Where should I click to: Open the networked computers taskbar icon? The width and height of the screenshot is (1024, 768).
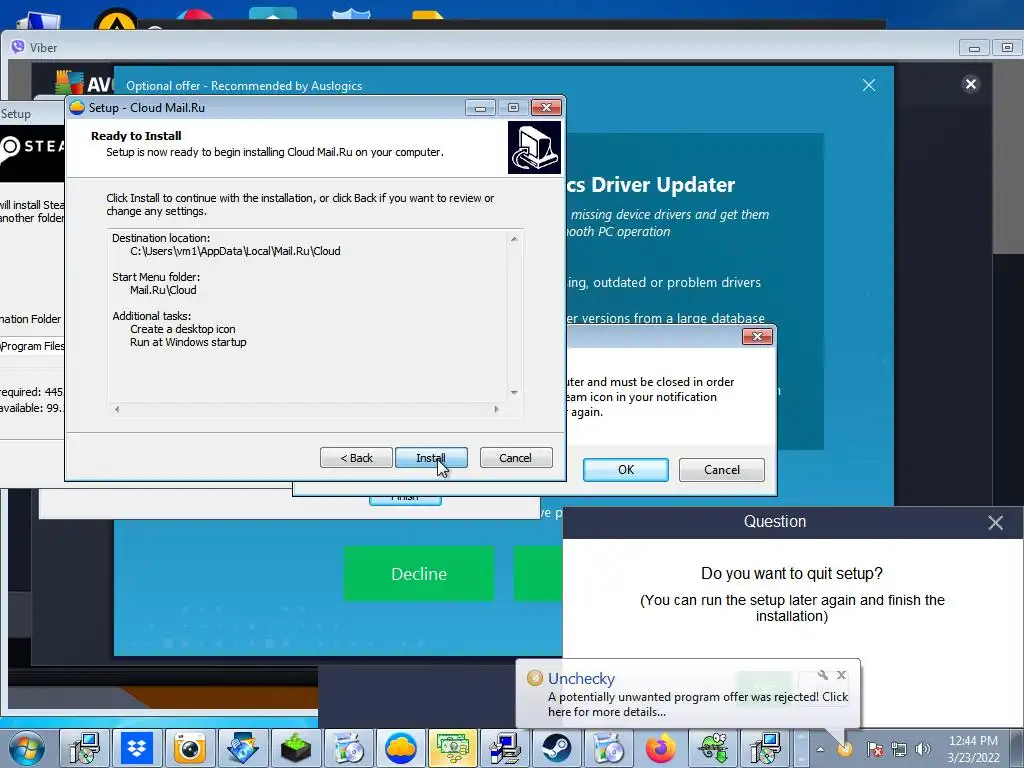505,748
